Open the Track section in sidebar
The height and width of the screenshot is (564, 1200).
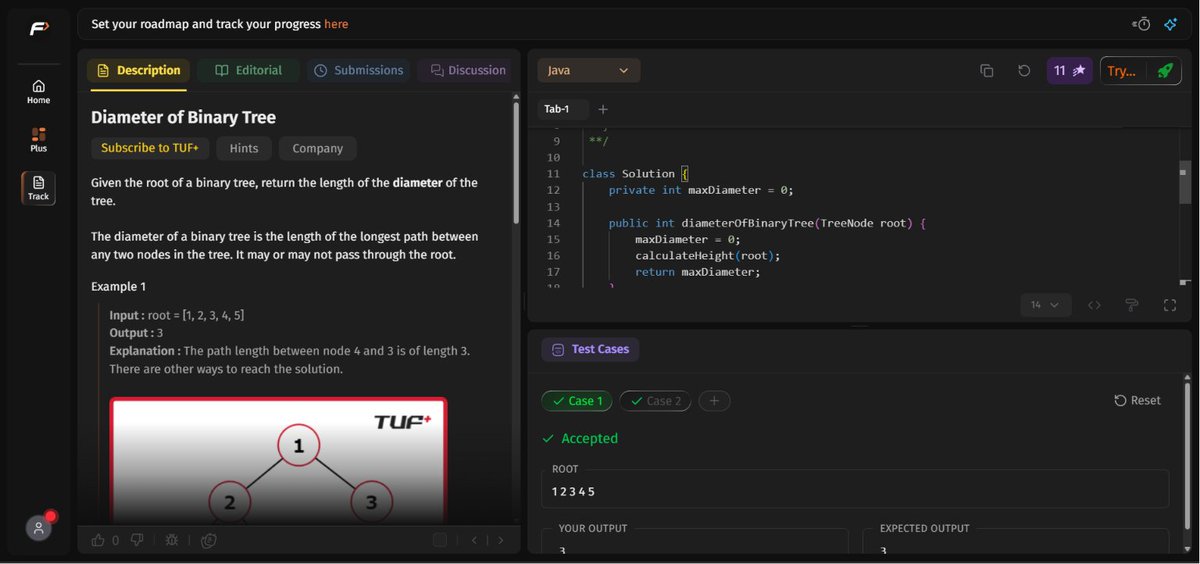tap(38, 188)
